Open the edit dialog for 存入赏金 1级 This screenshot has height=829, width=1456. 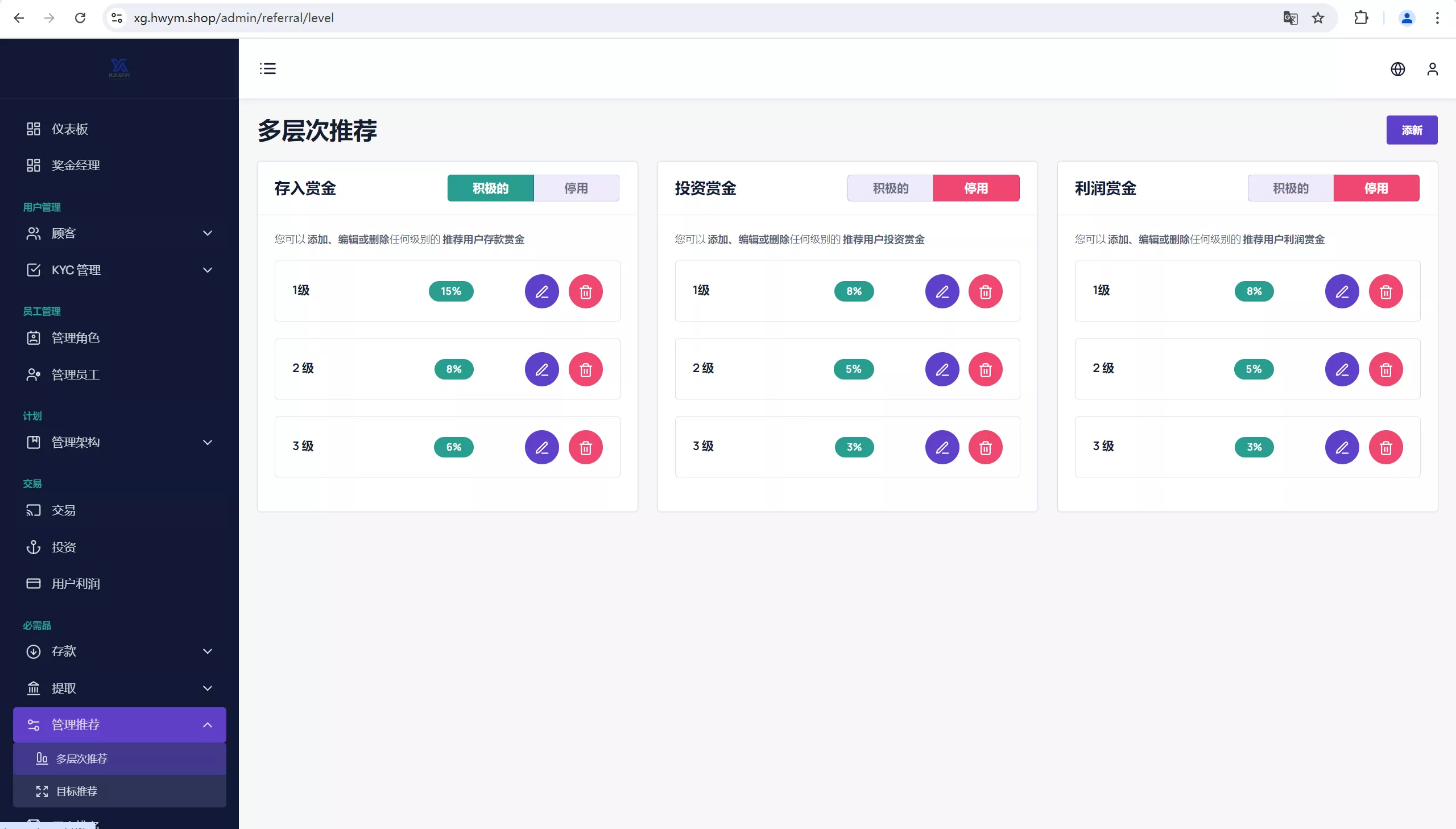[x=541, y=291]
